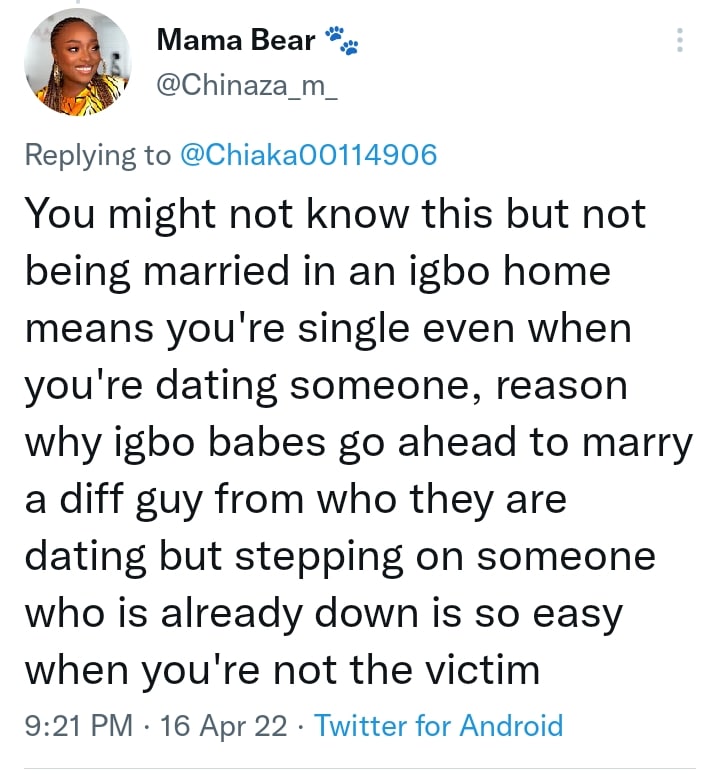Click the line "a diff guy from who they are"
Viewport: 720px width, 774px height.
(295, 498)
